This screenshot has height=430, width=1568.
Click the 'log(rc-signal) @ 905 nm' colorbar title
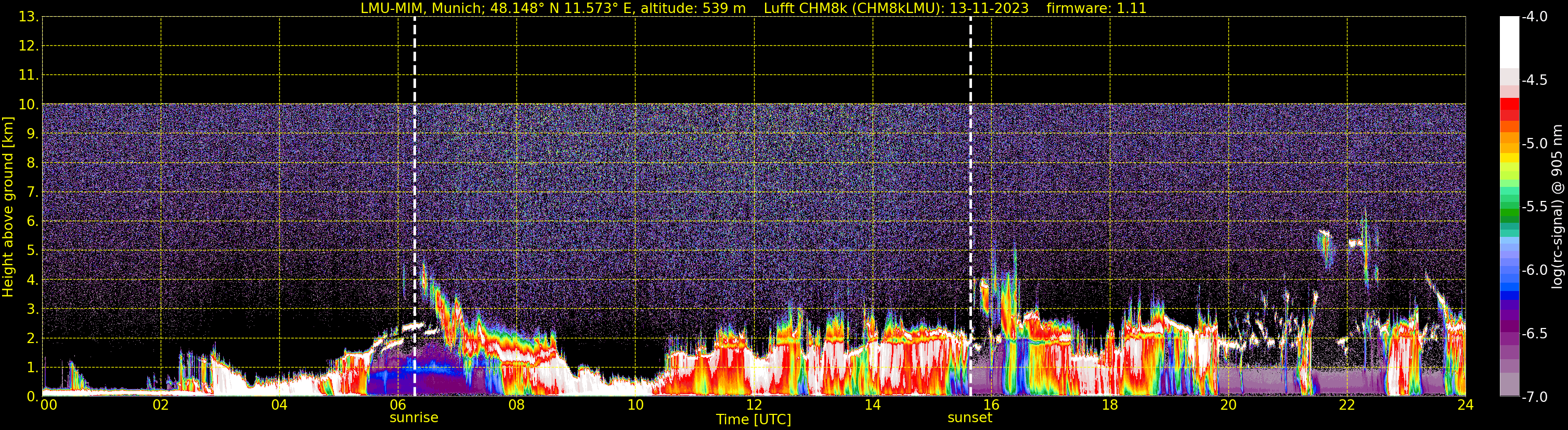tap(1557, 207)
